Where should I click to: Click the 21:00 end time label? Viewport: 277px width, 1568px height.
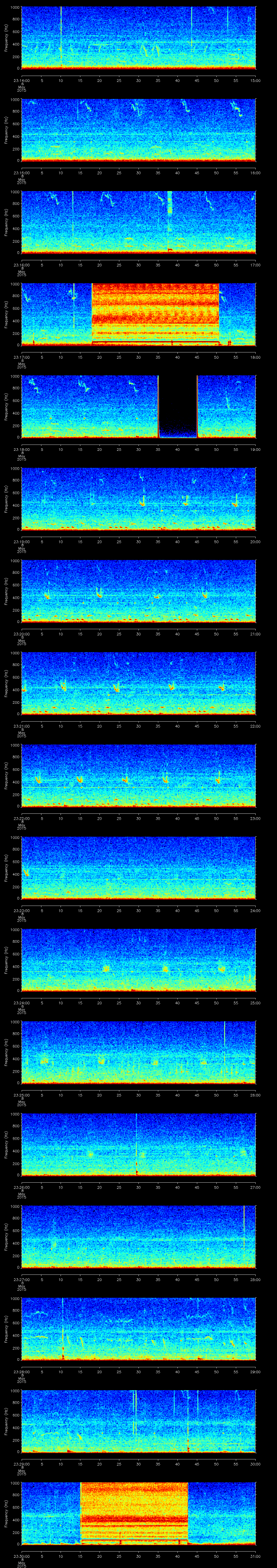(256, 634)
